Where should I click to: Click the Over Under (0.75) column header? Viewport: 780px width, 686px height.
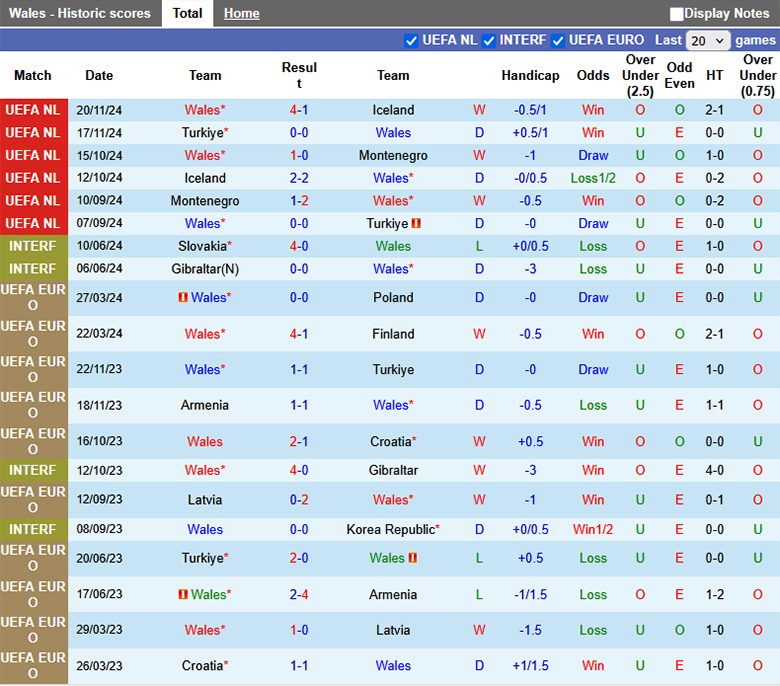[x=758, y=76]
